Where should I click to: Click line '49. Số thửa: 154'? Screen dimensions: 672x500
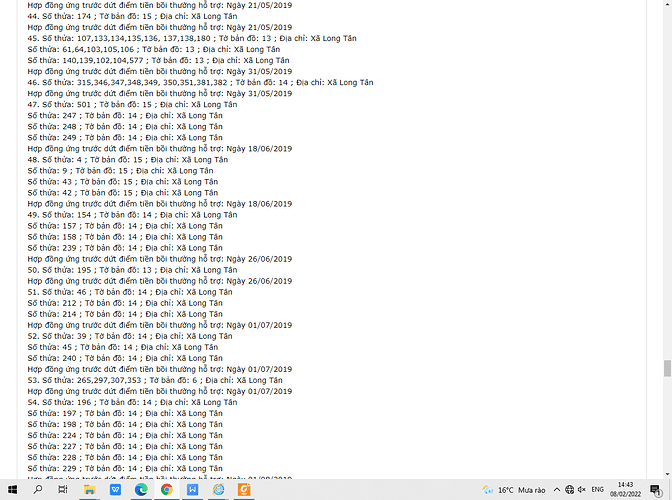(132, 215)
